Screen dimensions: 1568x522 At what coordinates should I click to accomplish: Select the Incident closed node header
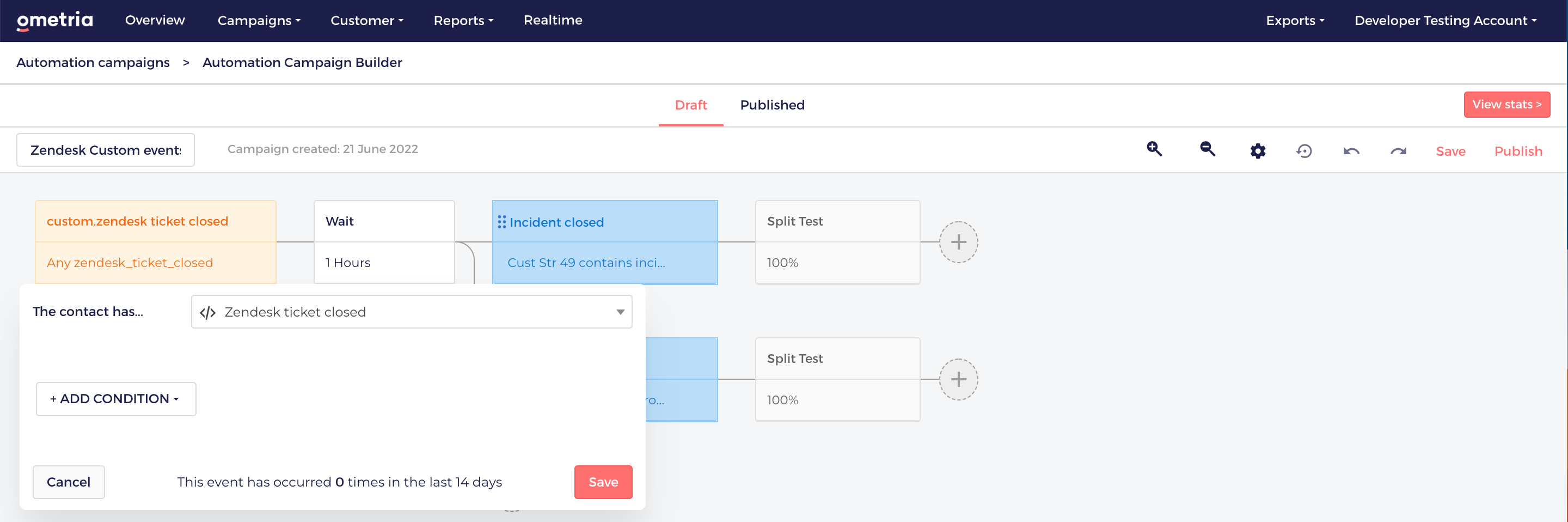tap(604, 222)
